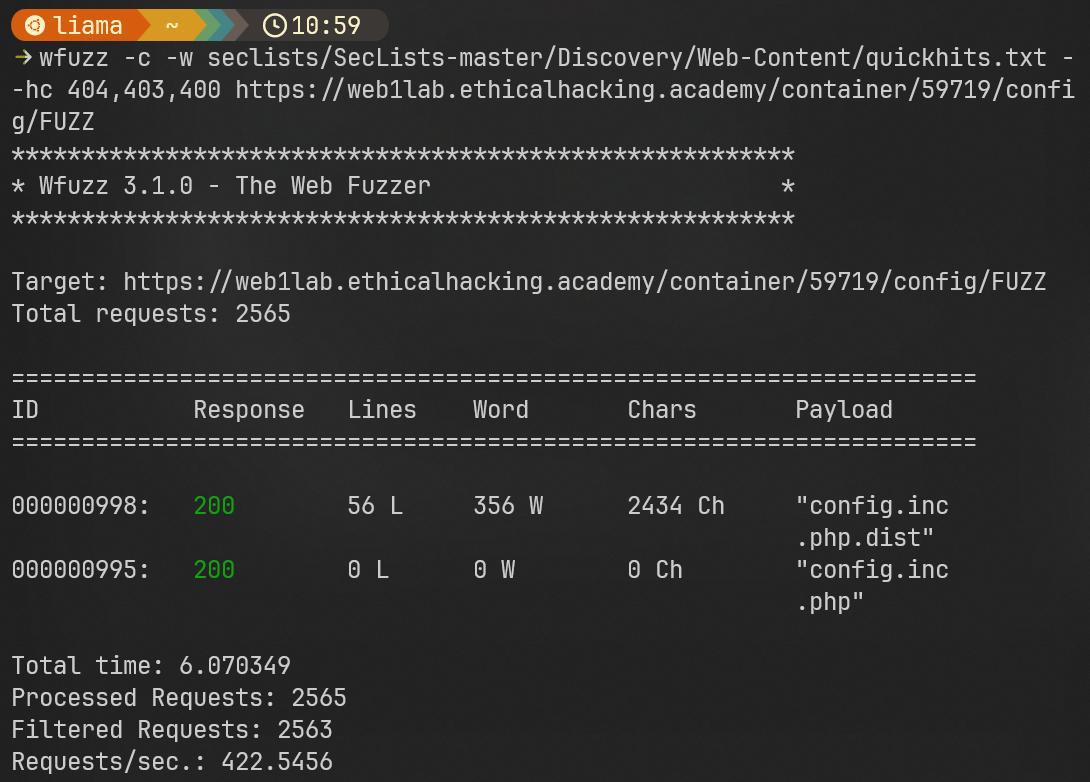Select the tilde home directory segment

click(172, 25)
